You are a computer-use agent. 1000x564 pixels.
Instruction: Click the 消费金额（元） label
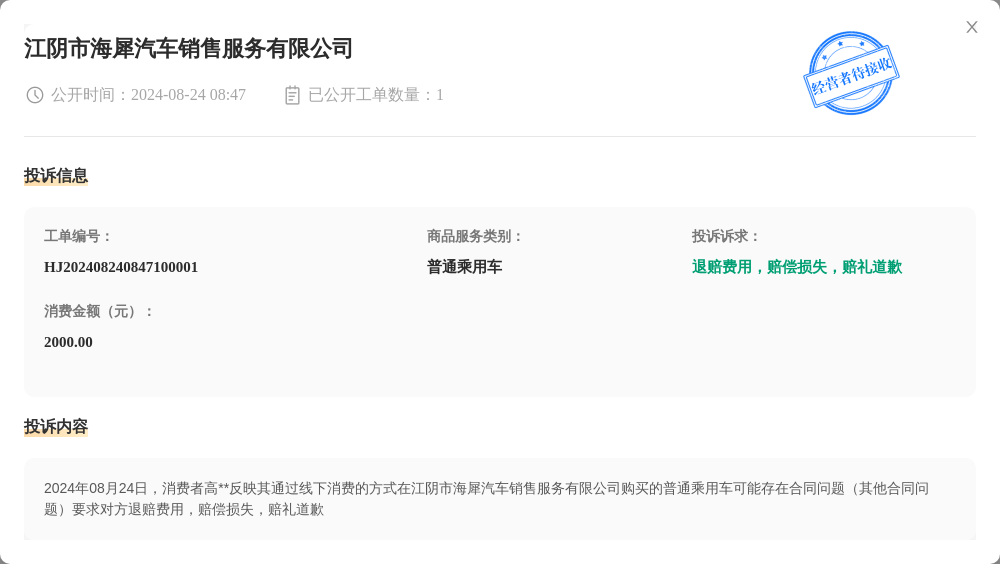point(98,311)
